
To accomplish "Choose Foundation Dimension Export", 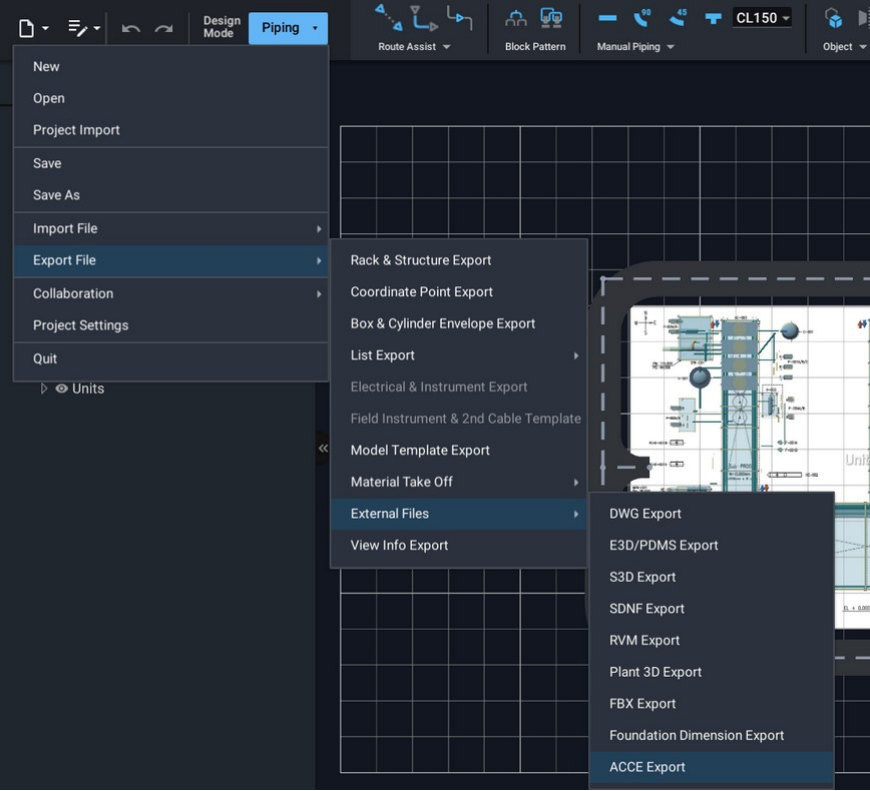I will tap(712, 735).
